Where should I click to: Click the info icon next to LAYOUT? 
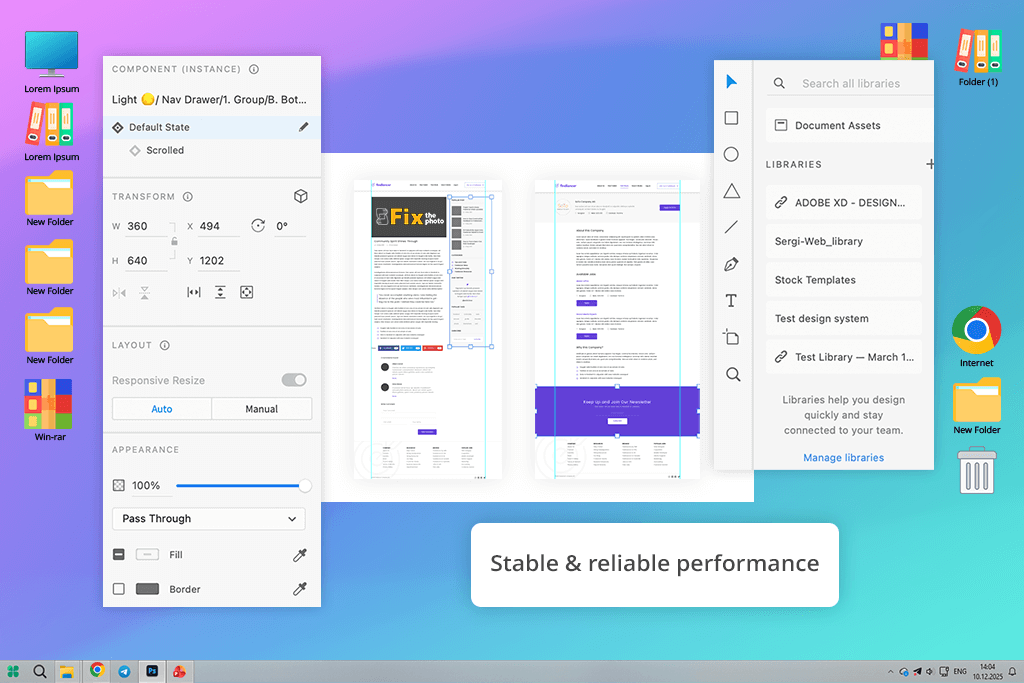click(165, 345)
